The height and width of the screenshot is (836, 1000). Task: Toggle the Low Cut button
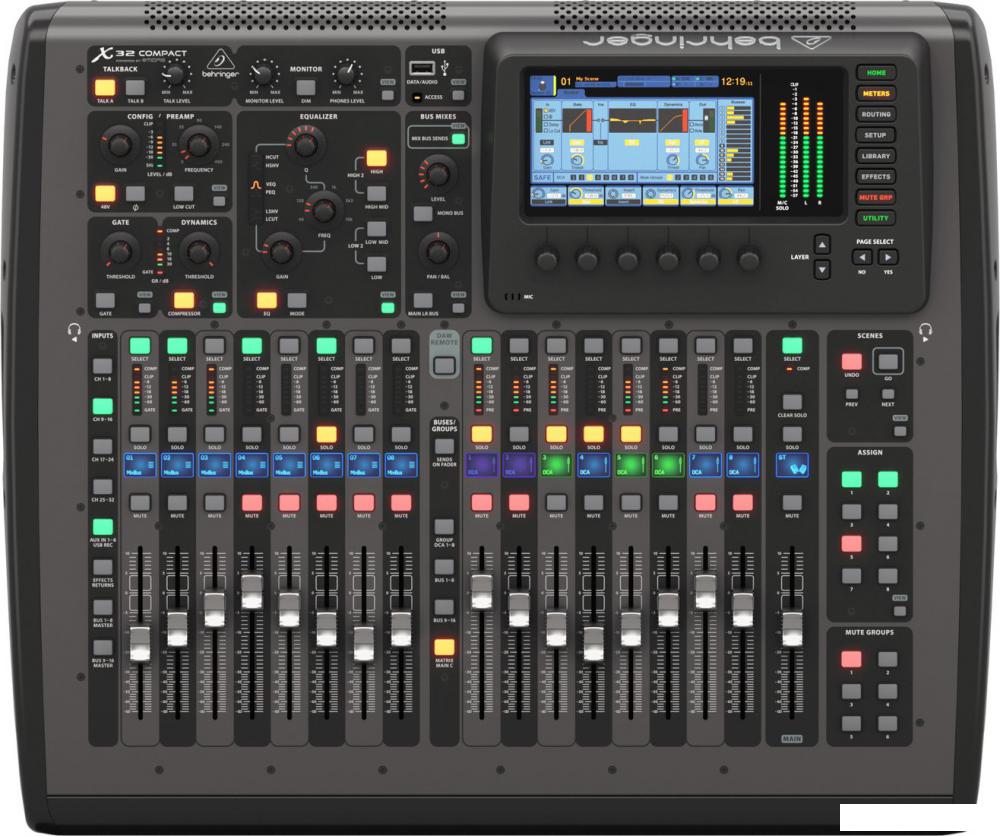(184, 194)
